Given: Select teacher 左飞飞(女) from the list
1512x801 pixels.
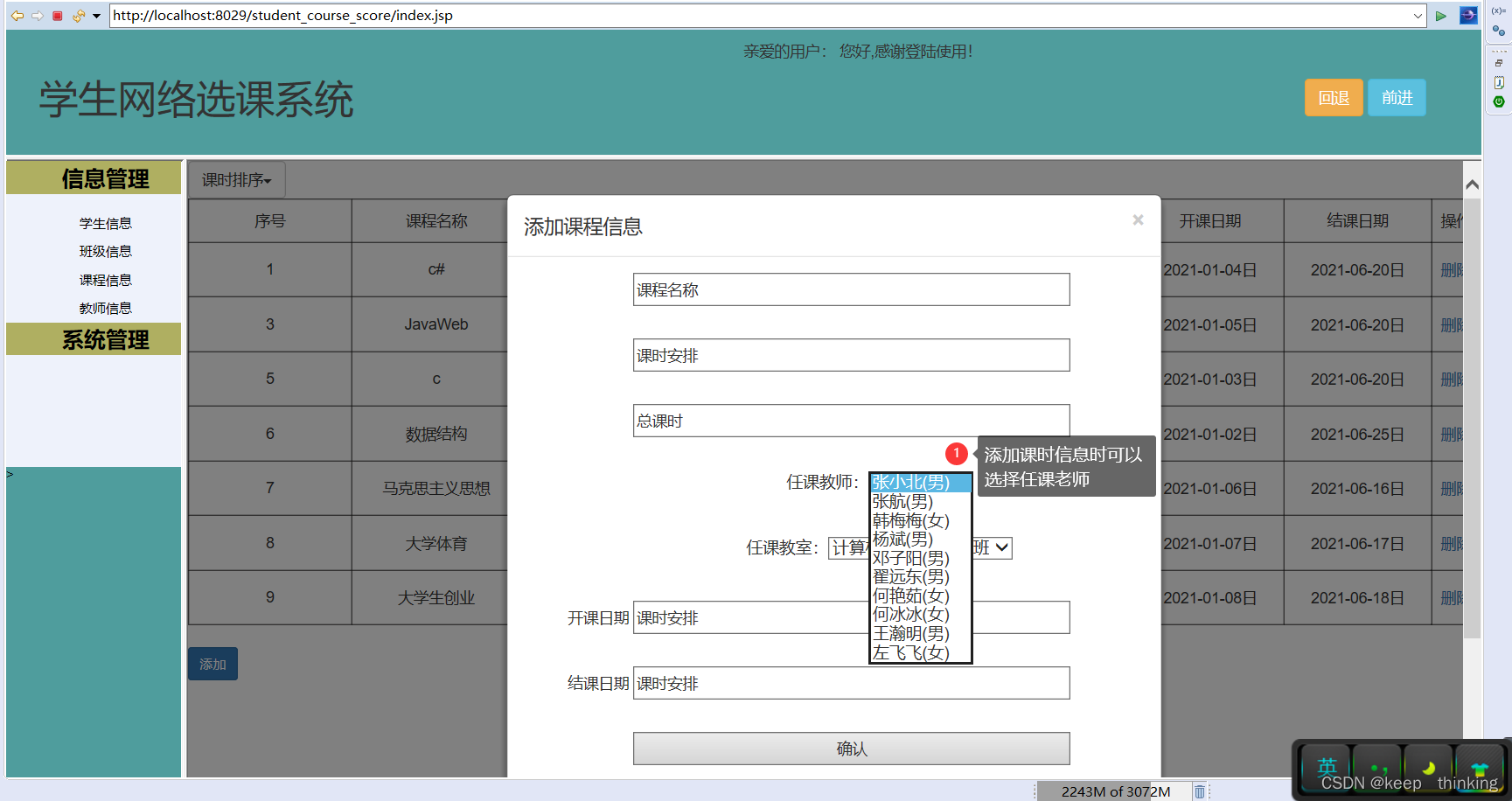Looking at the screenshot, I should tap(920, 652).
